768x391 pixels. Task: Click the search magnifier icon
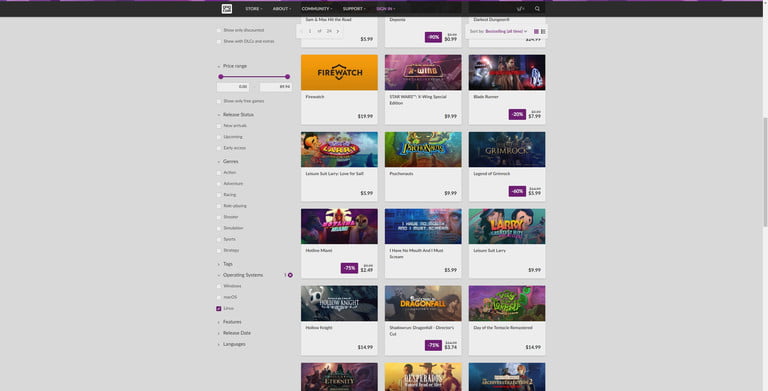coord(537,9)
